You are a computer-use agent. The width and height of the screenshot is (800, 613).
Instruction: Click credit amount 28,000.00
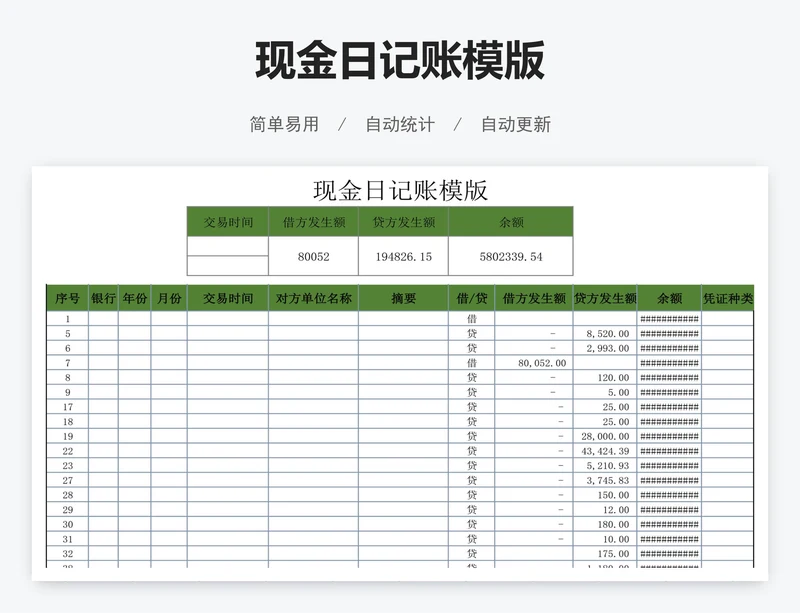pos(605,436)
